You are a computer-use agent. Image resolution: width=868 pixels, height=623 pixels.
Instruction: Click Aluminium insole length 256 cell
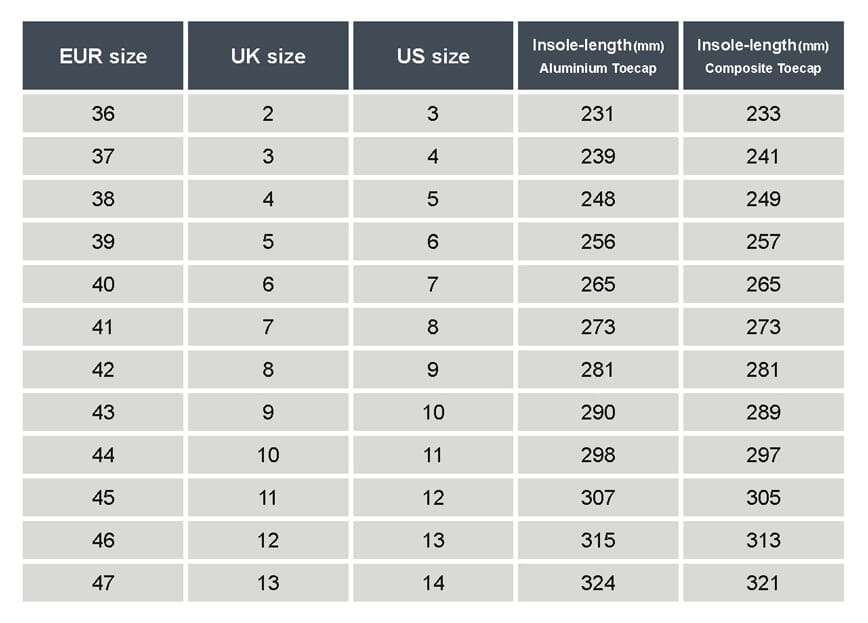pos(598,241)
